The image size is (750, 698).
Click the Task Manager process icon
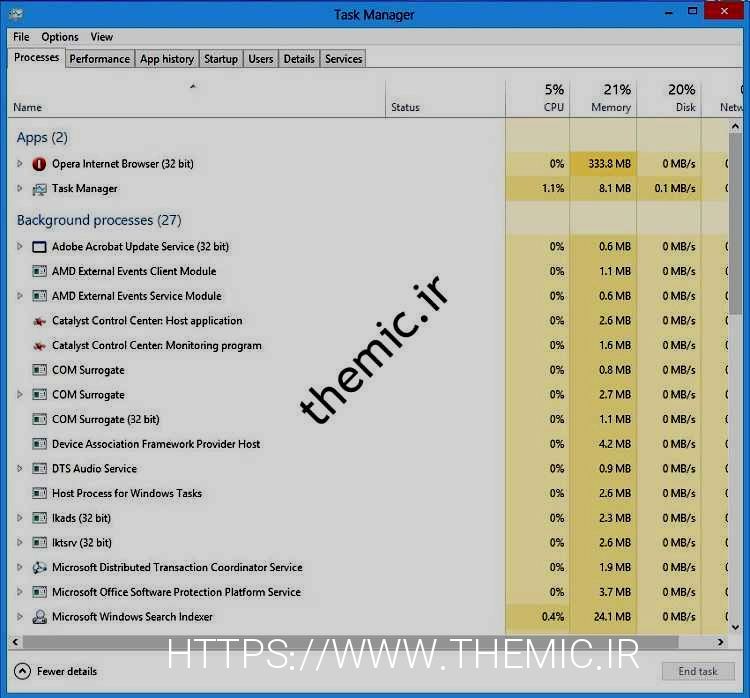tap(39, 189)
